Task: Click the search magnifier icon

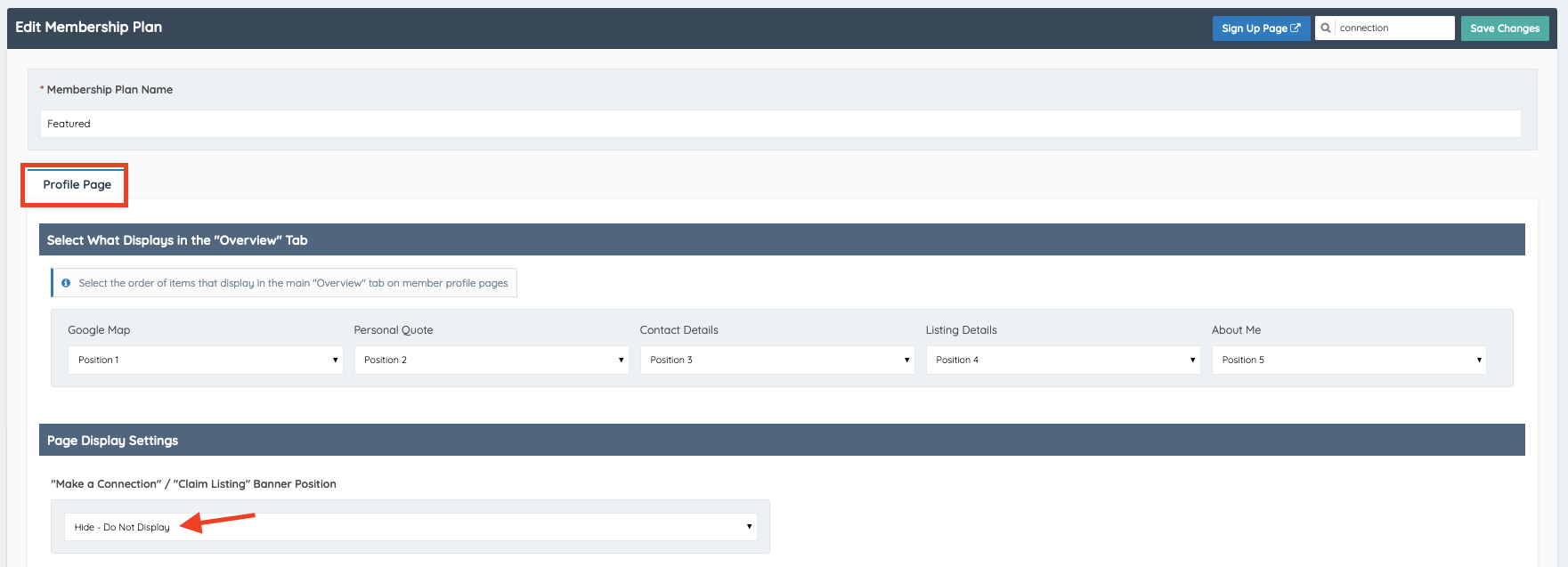Action: click(1325, 28)
